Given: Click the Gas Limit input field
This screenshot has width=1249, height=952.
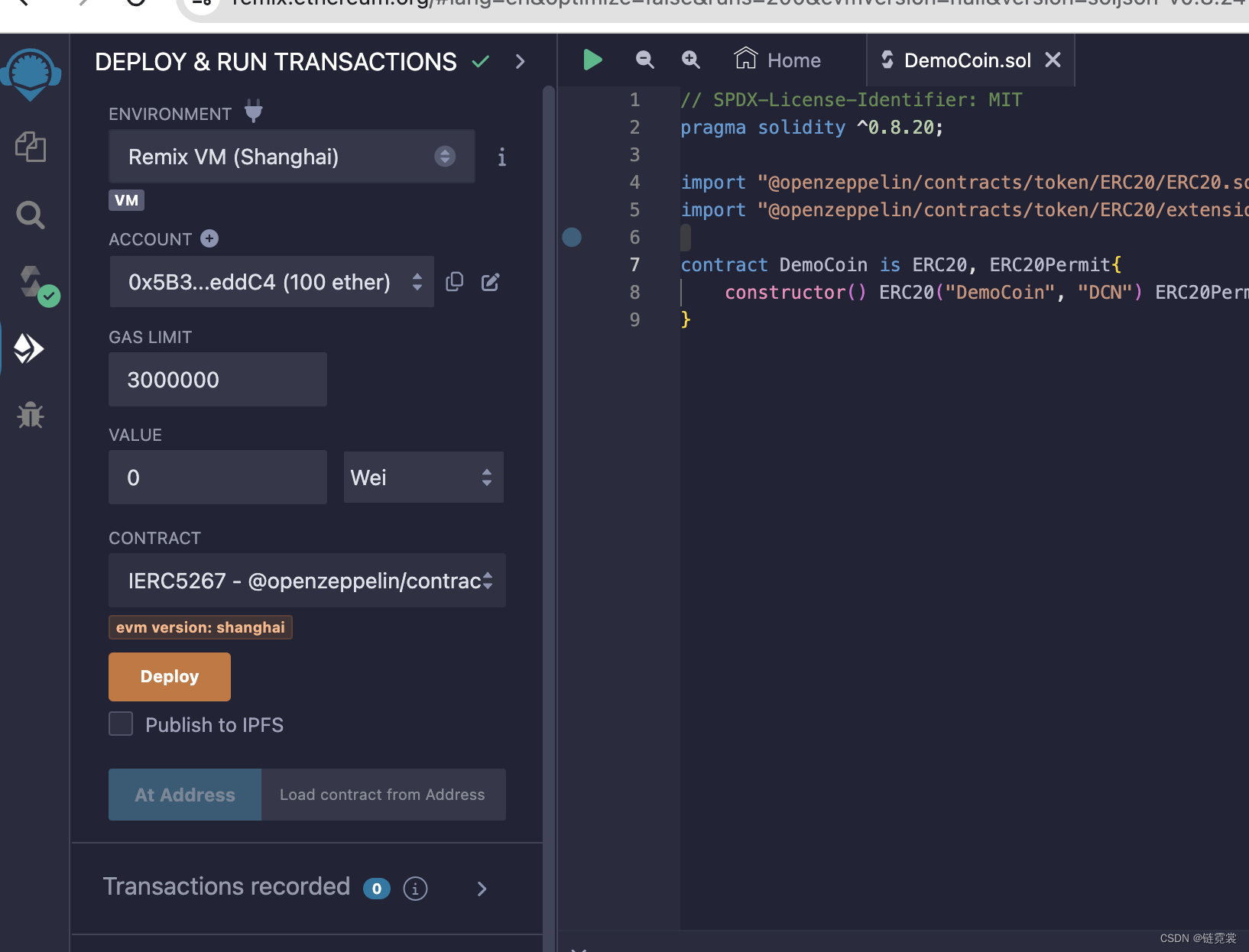Looking at the screenshot, I should 218,380.
